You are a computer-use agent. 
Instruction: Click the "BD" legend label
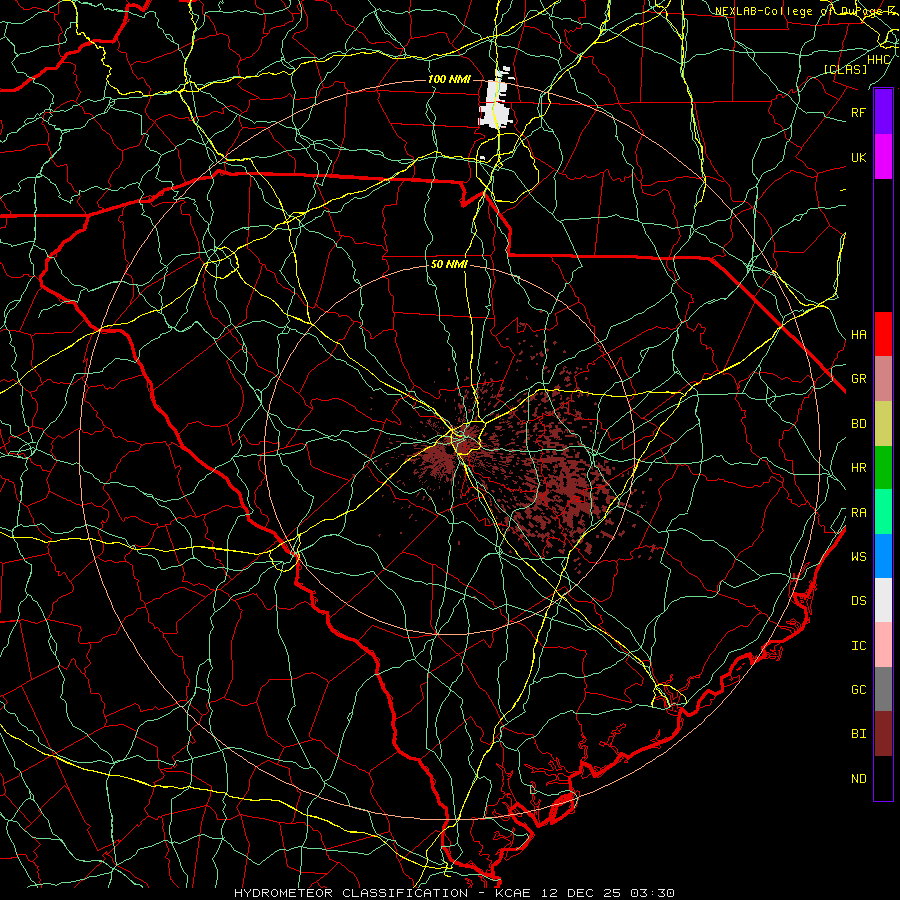tap(858, 424)
